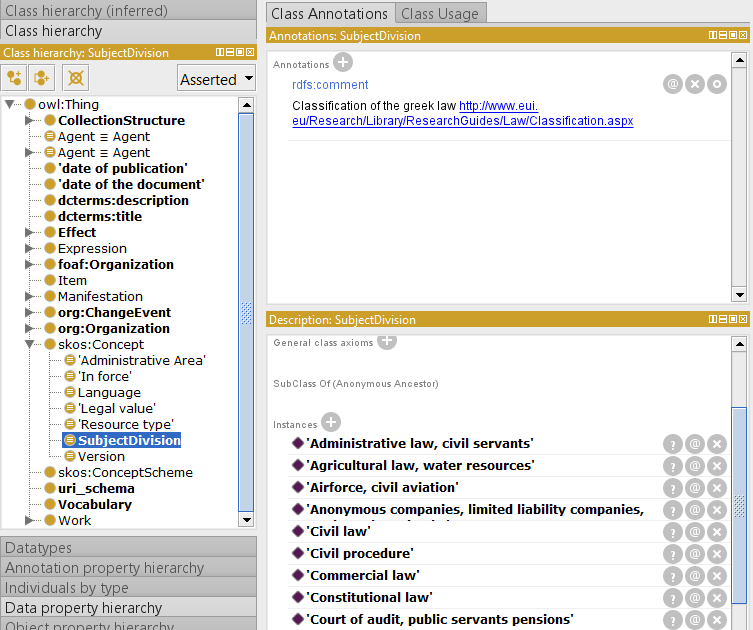This screenshot has width=753, height=630.
Task: Expand the CollectionStructure class node
Action: pyautogui.click(x=29, y=121)
